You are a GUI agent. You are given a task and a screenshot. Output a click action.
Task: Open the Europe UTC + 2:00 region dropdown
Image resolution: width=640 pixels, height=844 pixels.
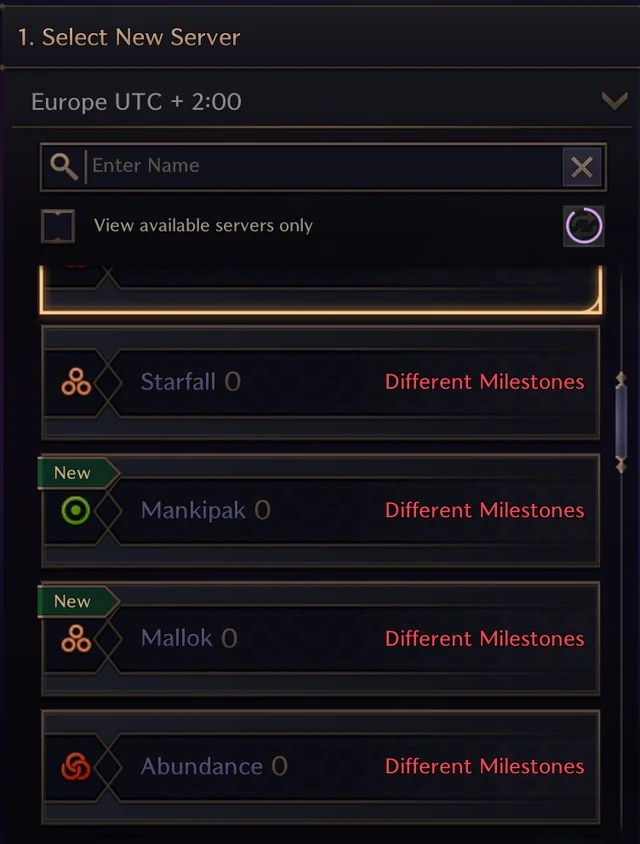coord(320,101)
